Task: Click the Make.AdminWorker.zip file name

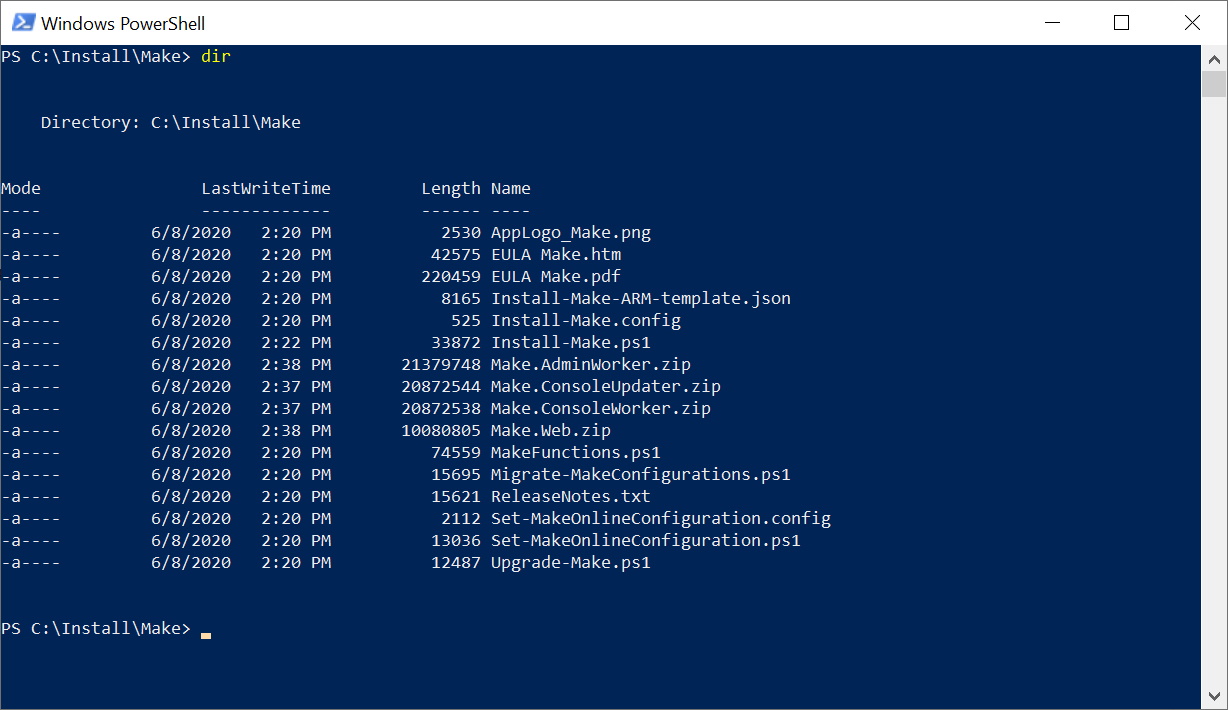Action: point(590,364)
